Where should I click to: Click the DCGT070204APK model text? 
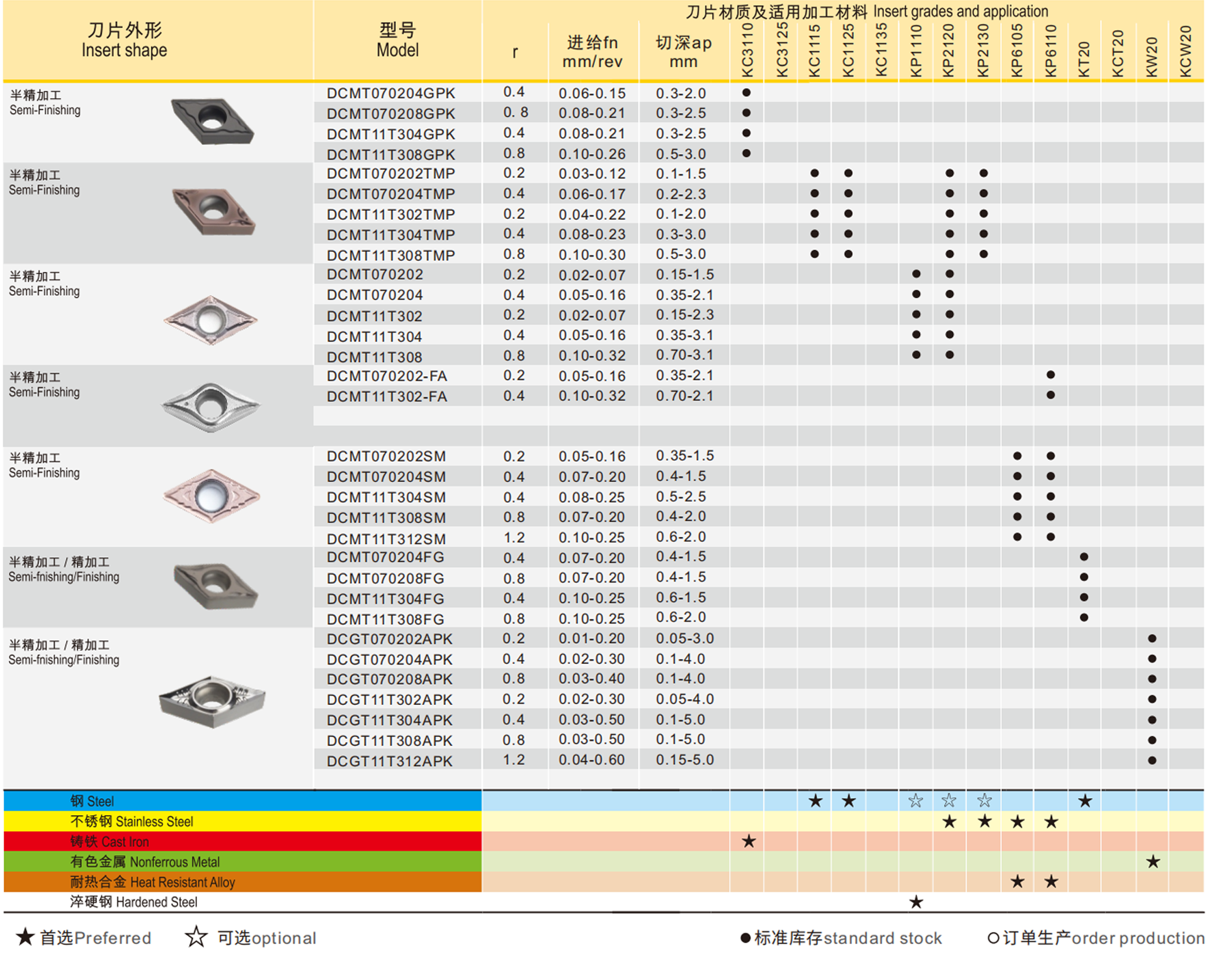390,658
